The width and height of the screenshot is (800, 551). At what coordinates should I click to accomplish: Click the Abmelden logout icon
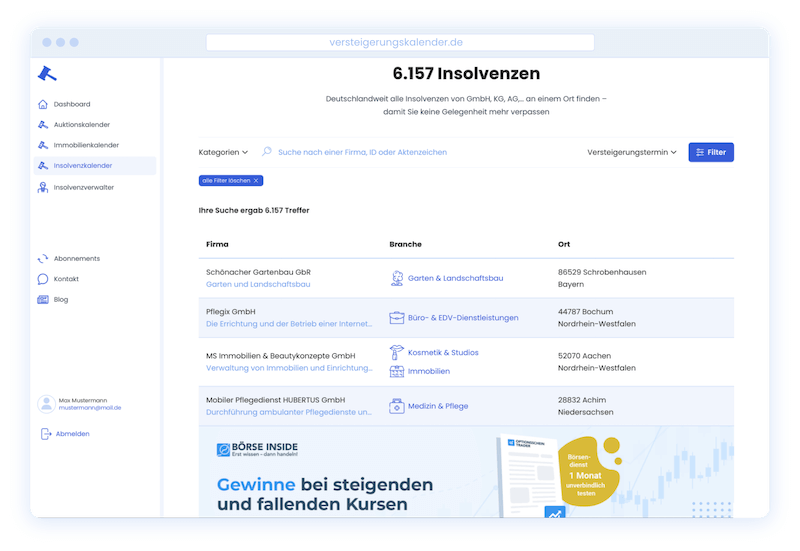45,434
